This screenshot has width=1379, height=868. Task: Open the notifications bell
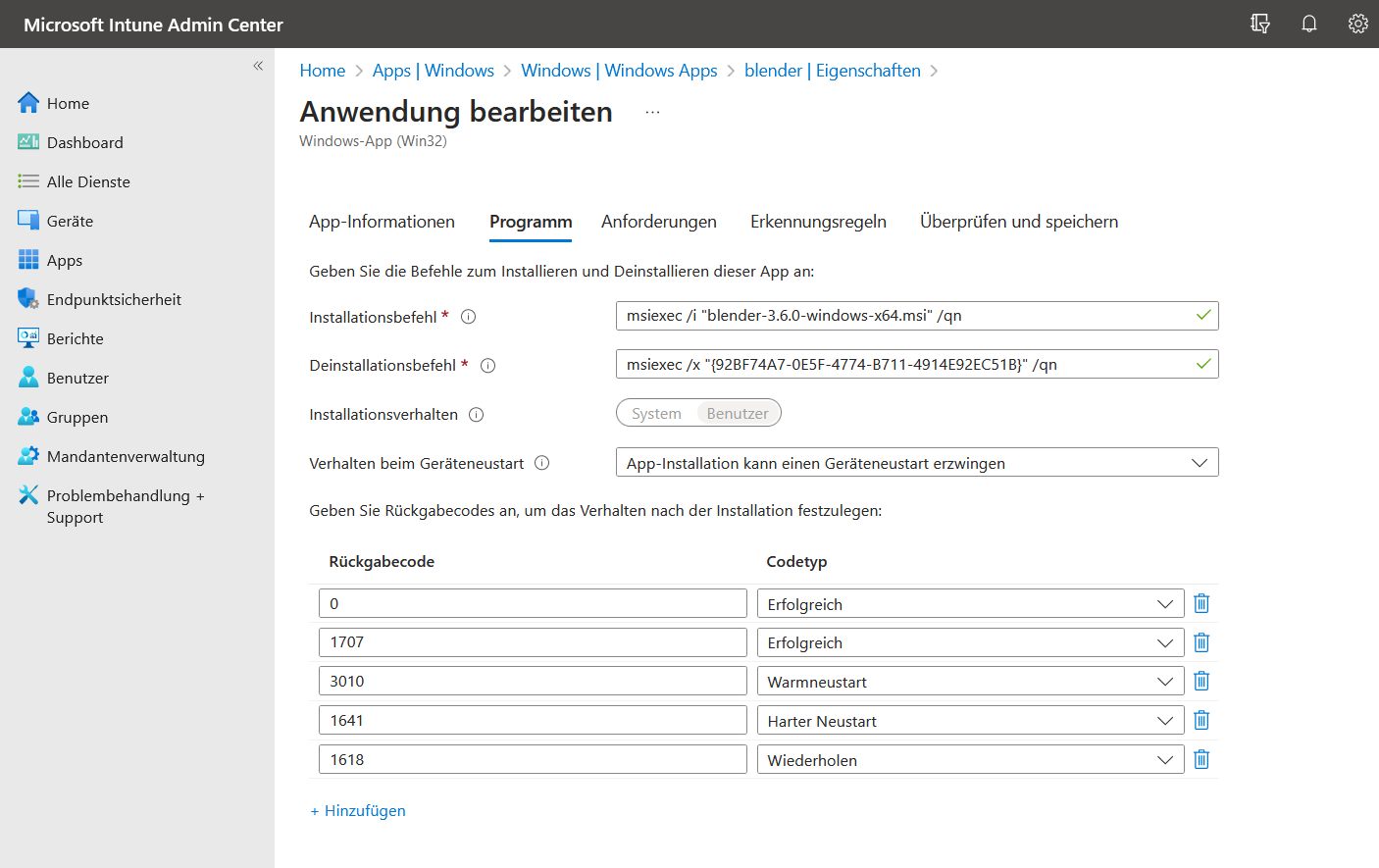[x=1309, y=24]
